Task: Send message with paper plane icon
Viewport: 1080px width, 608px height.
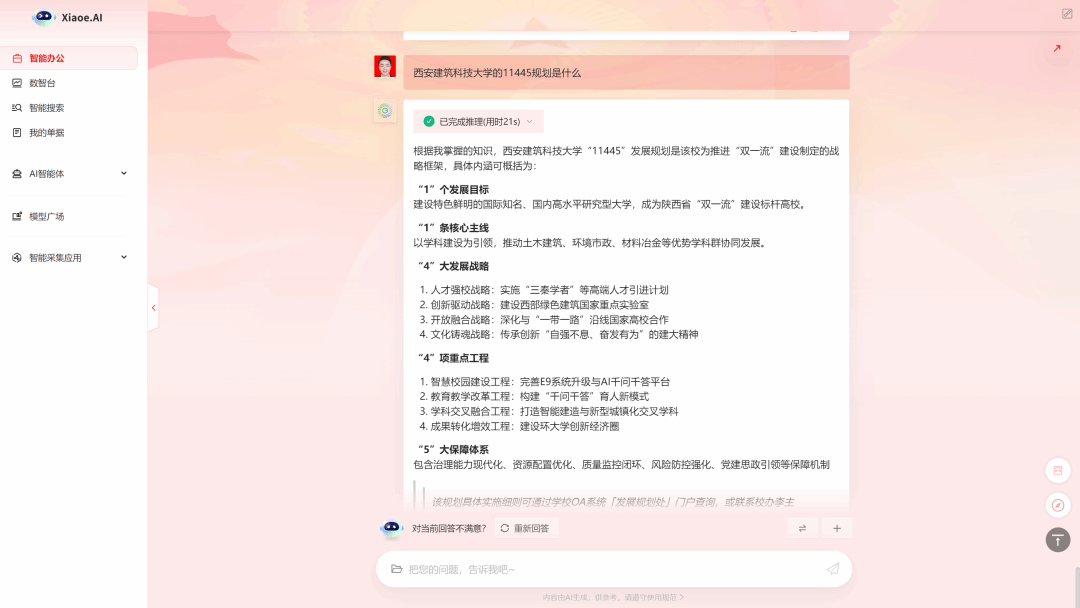Action: coord(833,569)
